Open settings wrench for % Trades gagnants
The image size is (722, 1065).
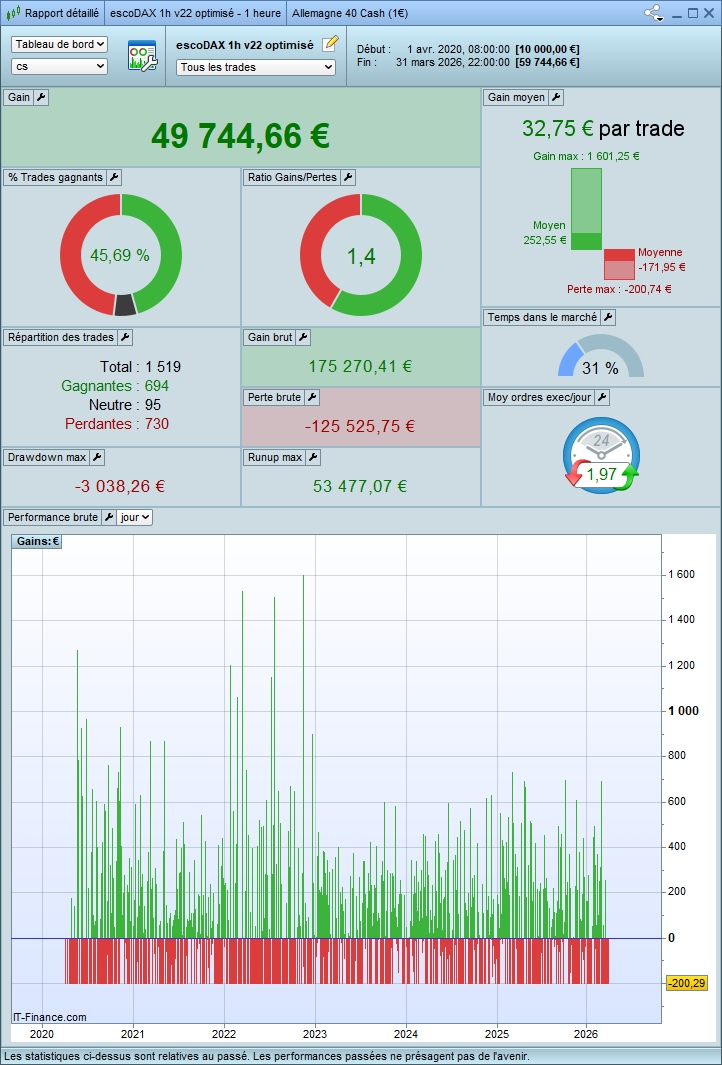click(x=114, y=177)
